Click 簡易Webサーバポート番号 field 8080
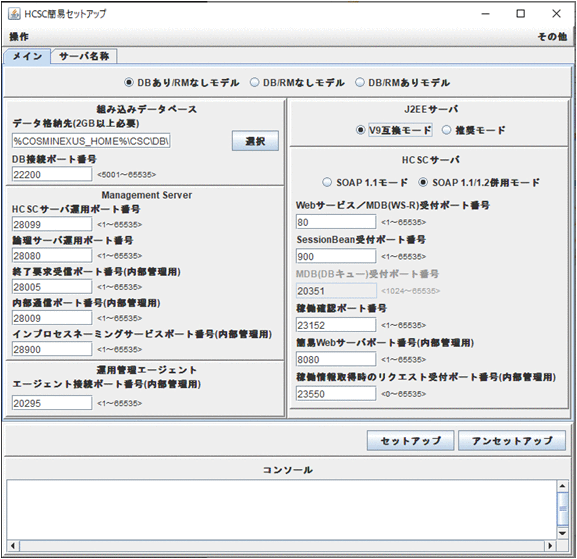 (336, 359)
